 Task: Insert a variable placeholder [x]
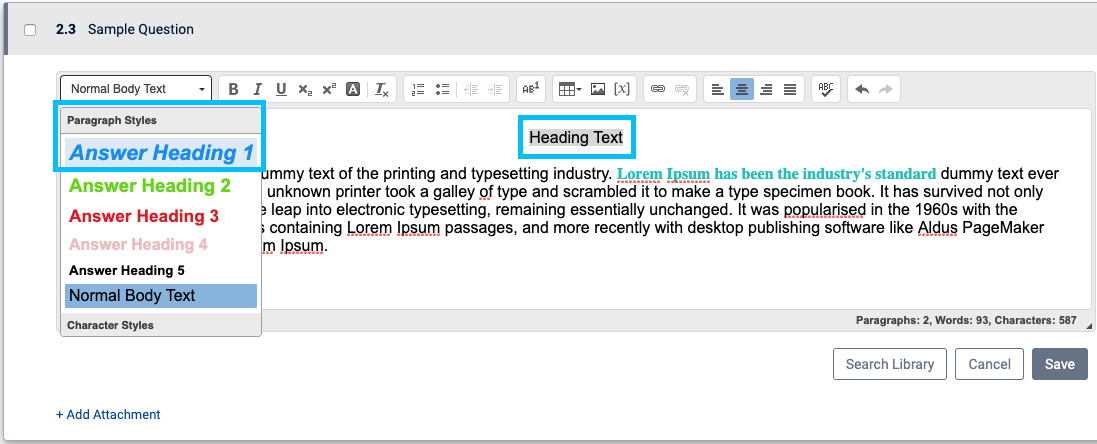[x=621, y=89]
